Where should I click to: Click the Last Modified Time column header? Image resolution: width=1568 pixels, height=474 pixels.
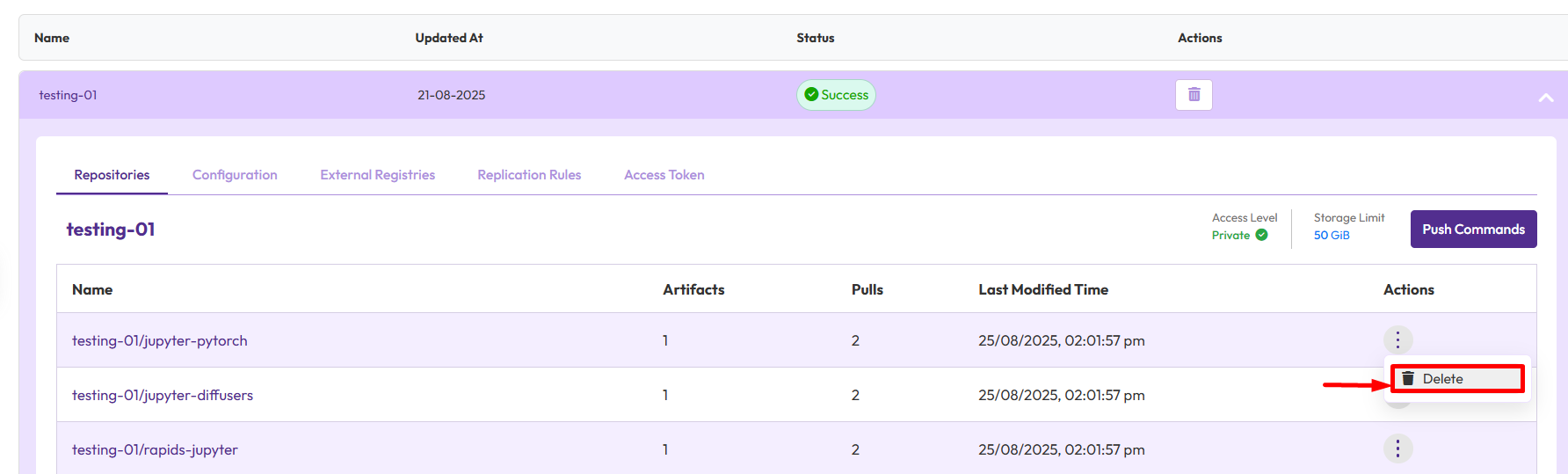pos(1042,289)
